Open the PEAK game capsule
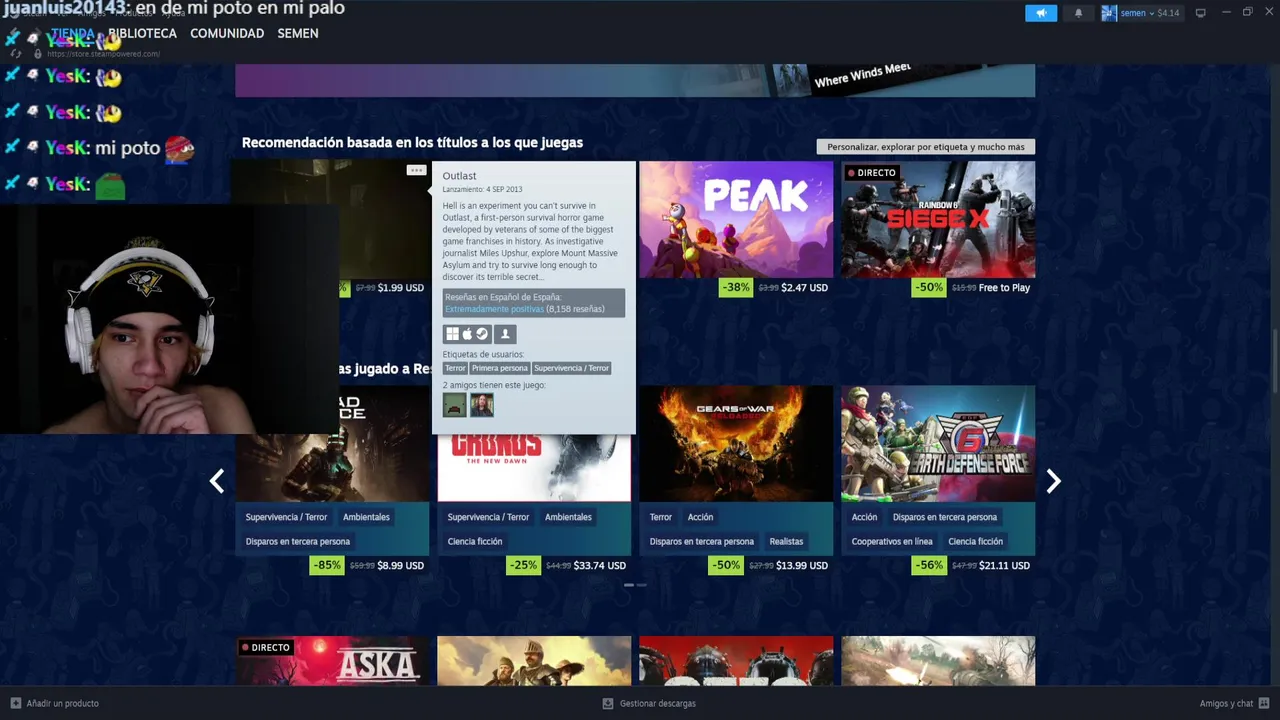The image size is (1280, 720). (736, 219)
